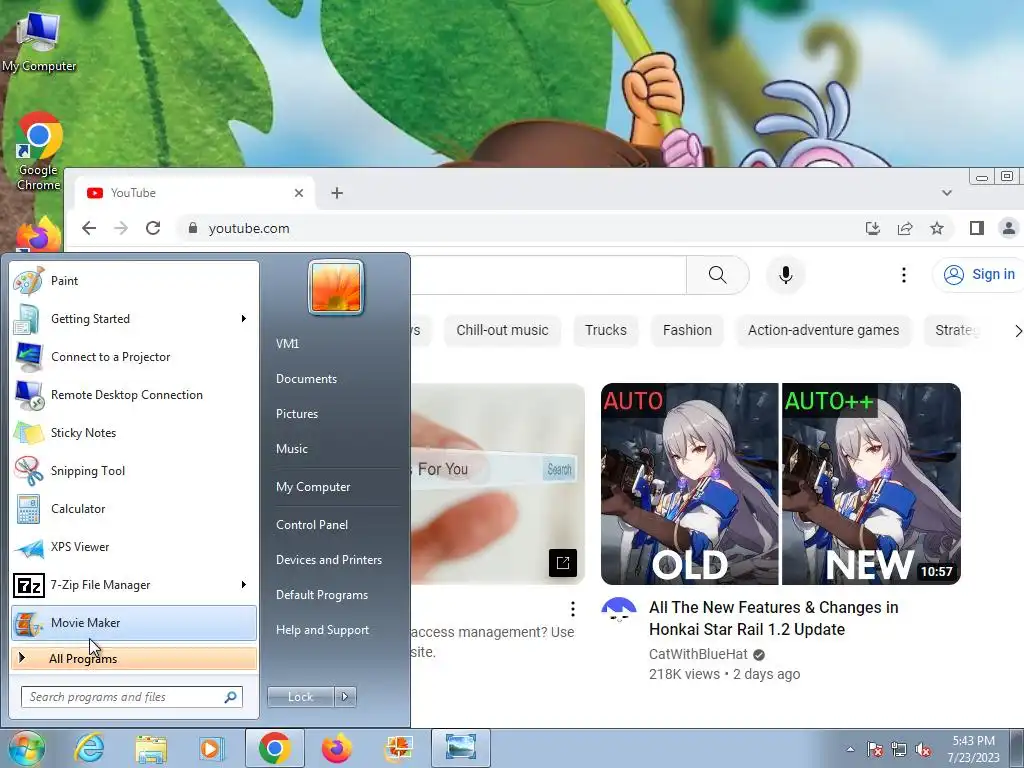This screenshot has height=768, width=1024.
Task: Click the taskbar clock showing 5:43 PM
Action: click(x=973, y=749)
